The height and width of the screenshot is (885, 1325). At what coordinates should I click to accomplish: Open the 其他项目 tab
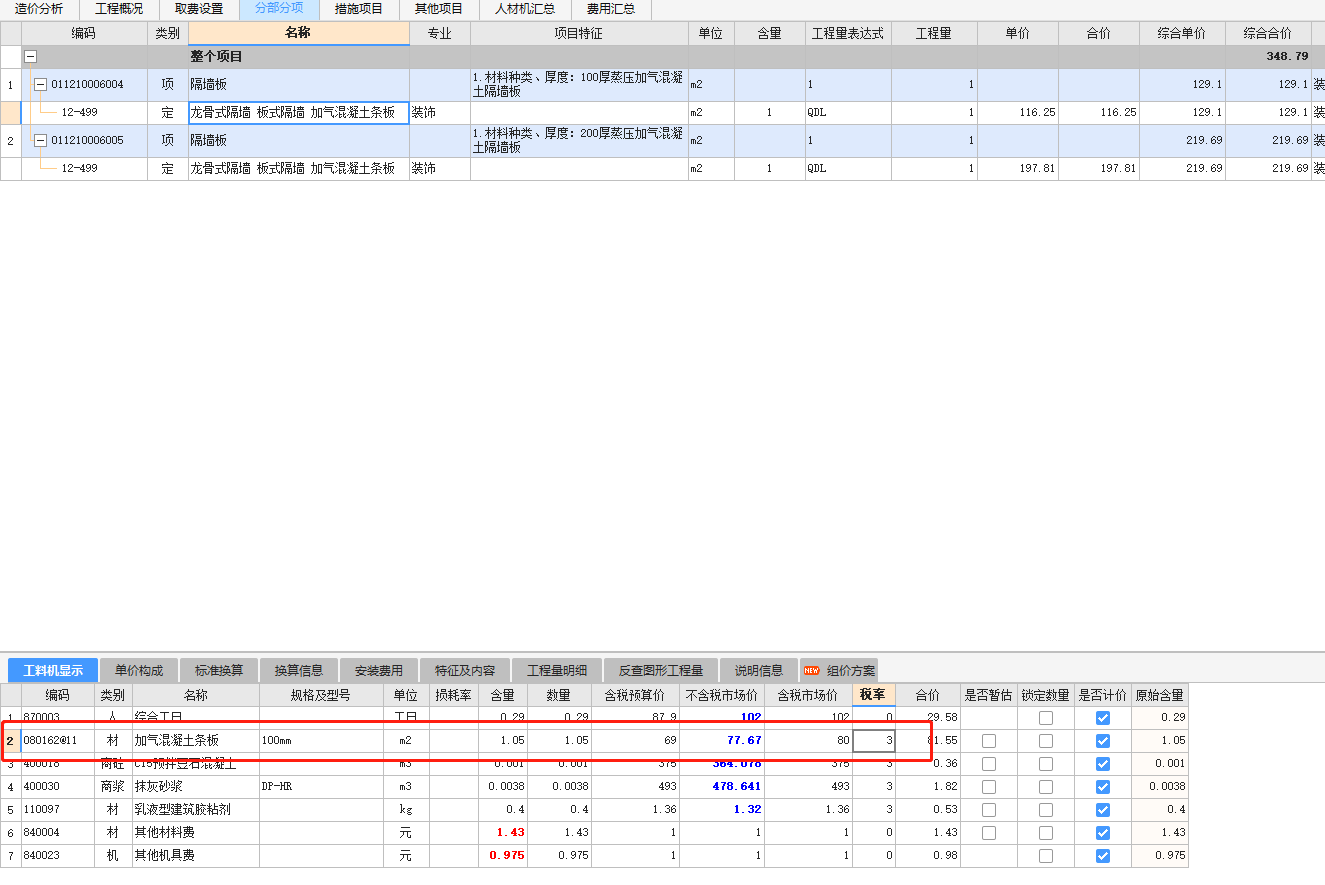pos(439,9)
